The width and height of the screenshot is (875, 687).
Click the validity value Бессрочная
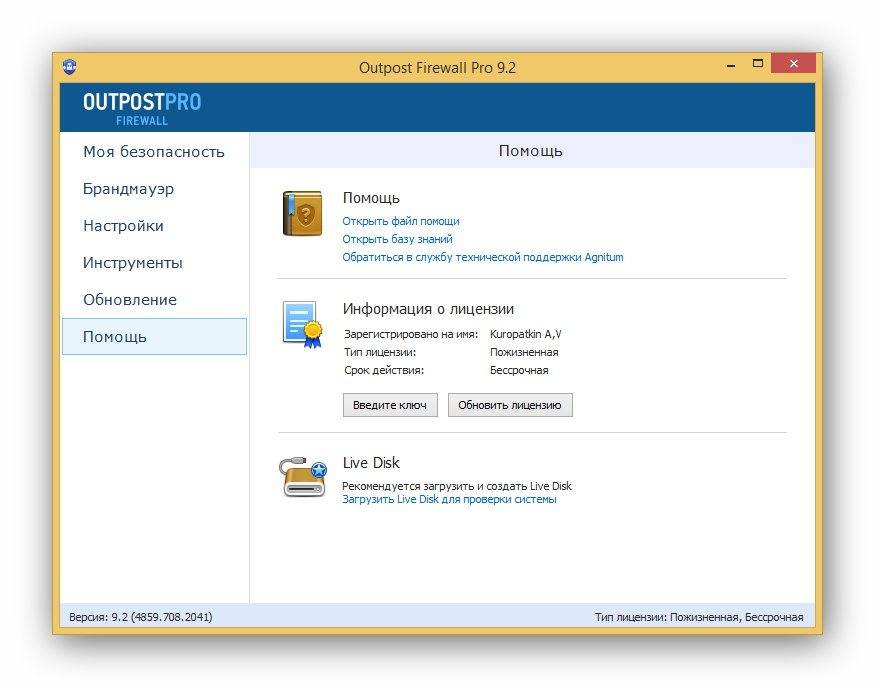point(519,371)
